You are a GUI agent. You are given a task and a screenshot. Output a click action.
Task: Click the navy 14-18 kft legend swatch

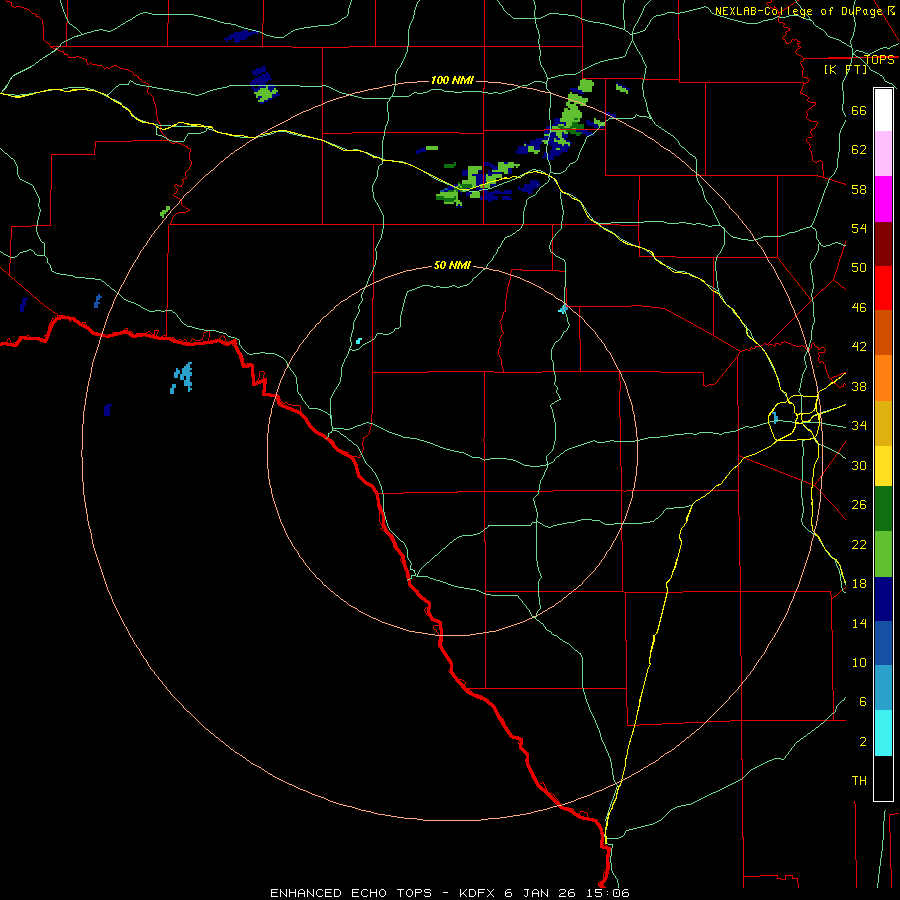point(883,599)
